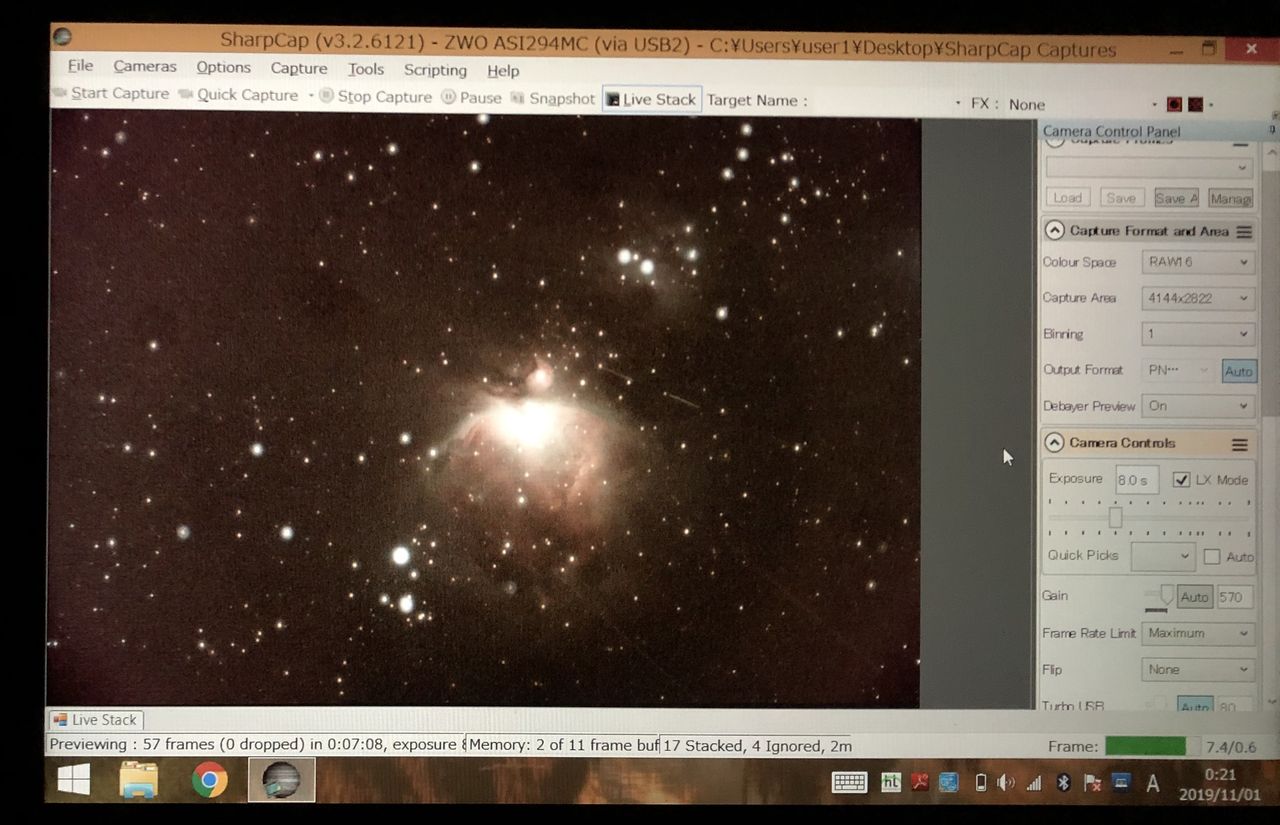This screenshot has width=1280, height=825.
Task: Toggle the LX Mode checkbox
Action: tap(1181, 480)
